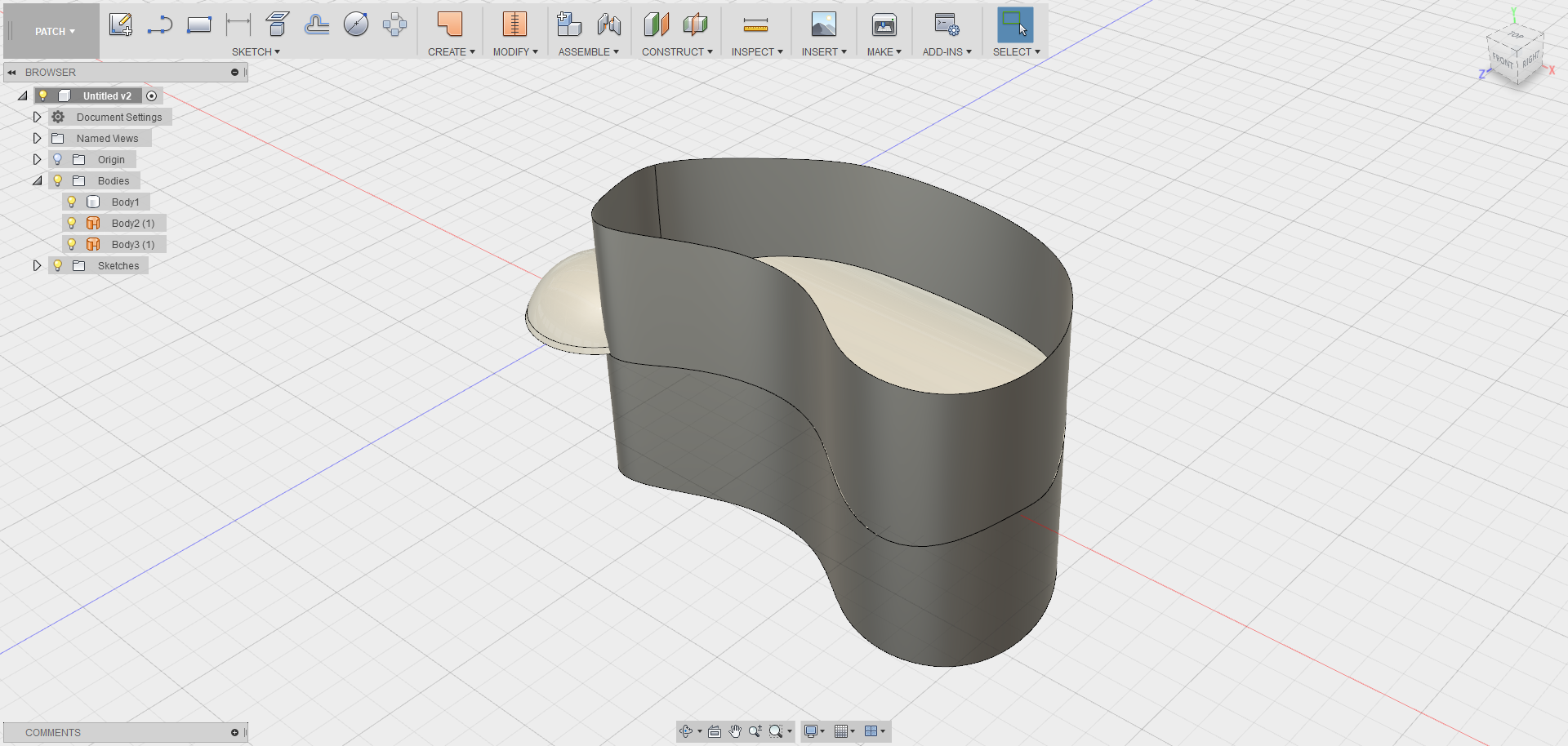Select the Create Sketch tool

[121, 24]
